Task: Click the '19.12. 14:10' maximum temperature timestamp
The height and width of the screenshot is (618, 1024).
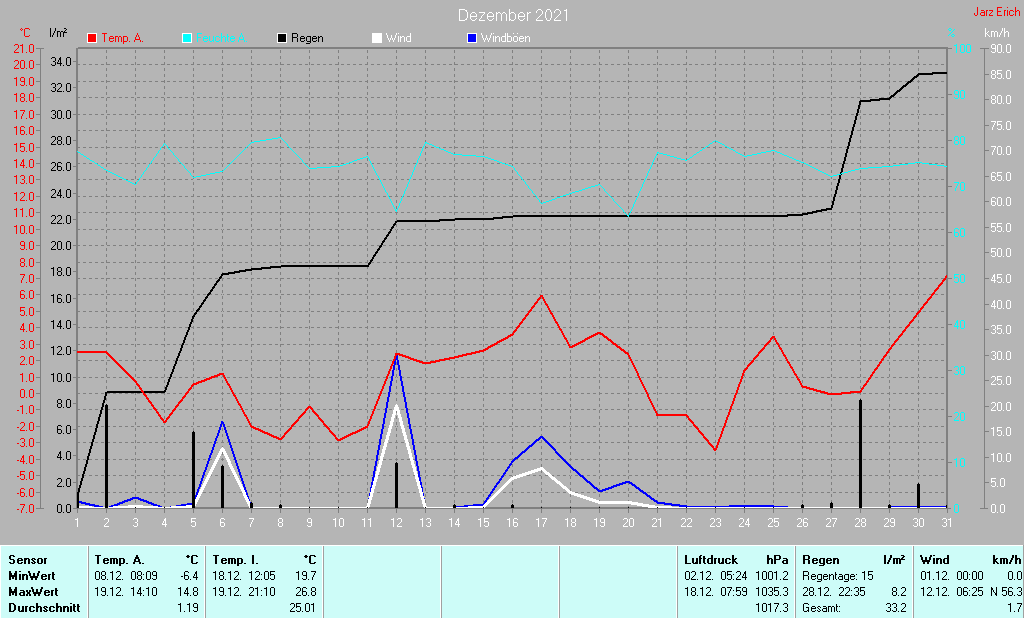Action: pos(126,592)
